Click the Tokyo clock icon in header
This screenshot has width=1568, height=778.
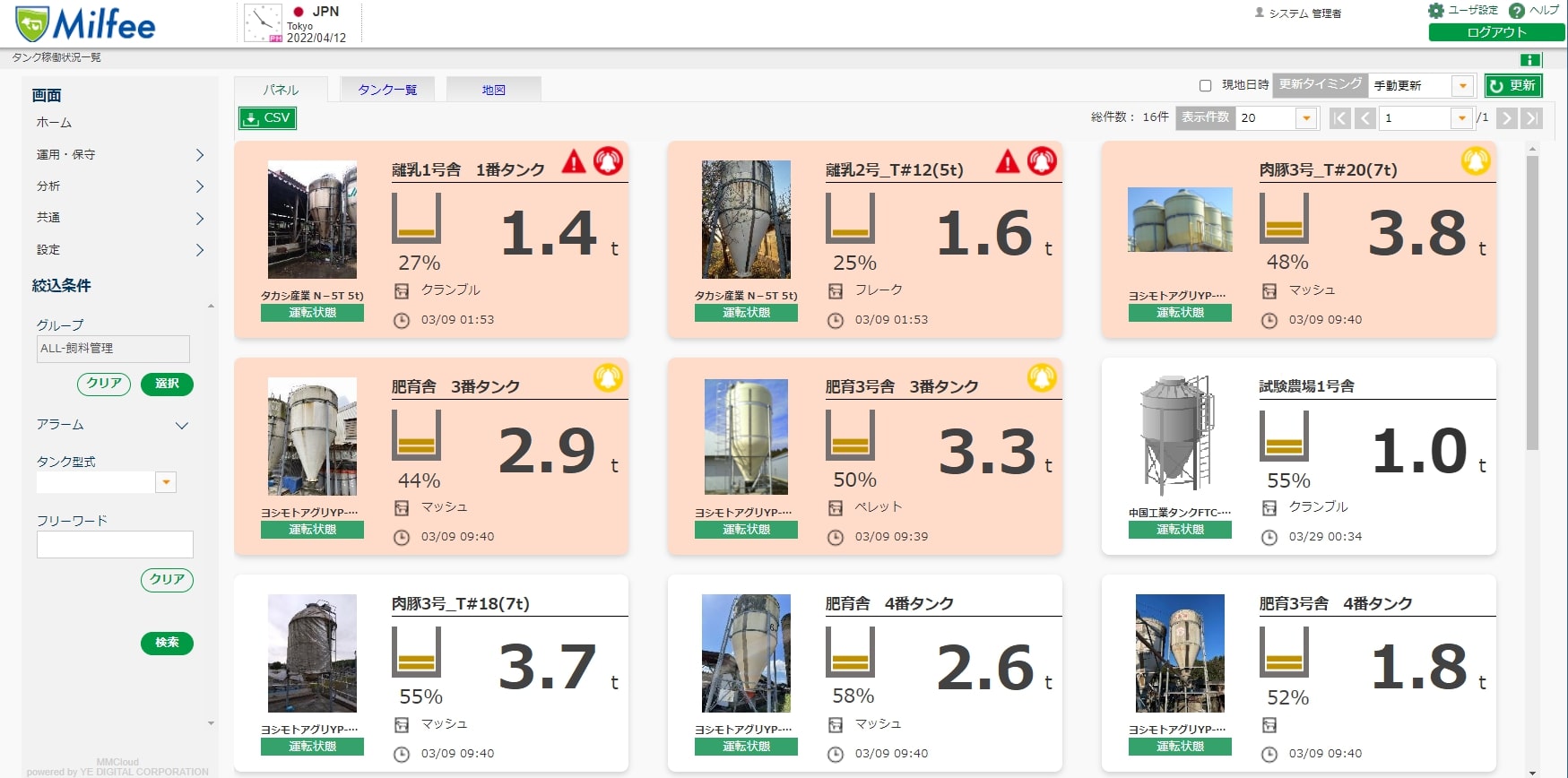pyautogui.click(x=263, y=22)
